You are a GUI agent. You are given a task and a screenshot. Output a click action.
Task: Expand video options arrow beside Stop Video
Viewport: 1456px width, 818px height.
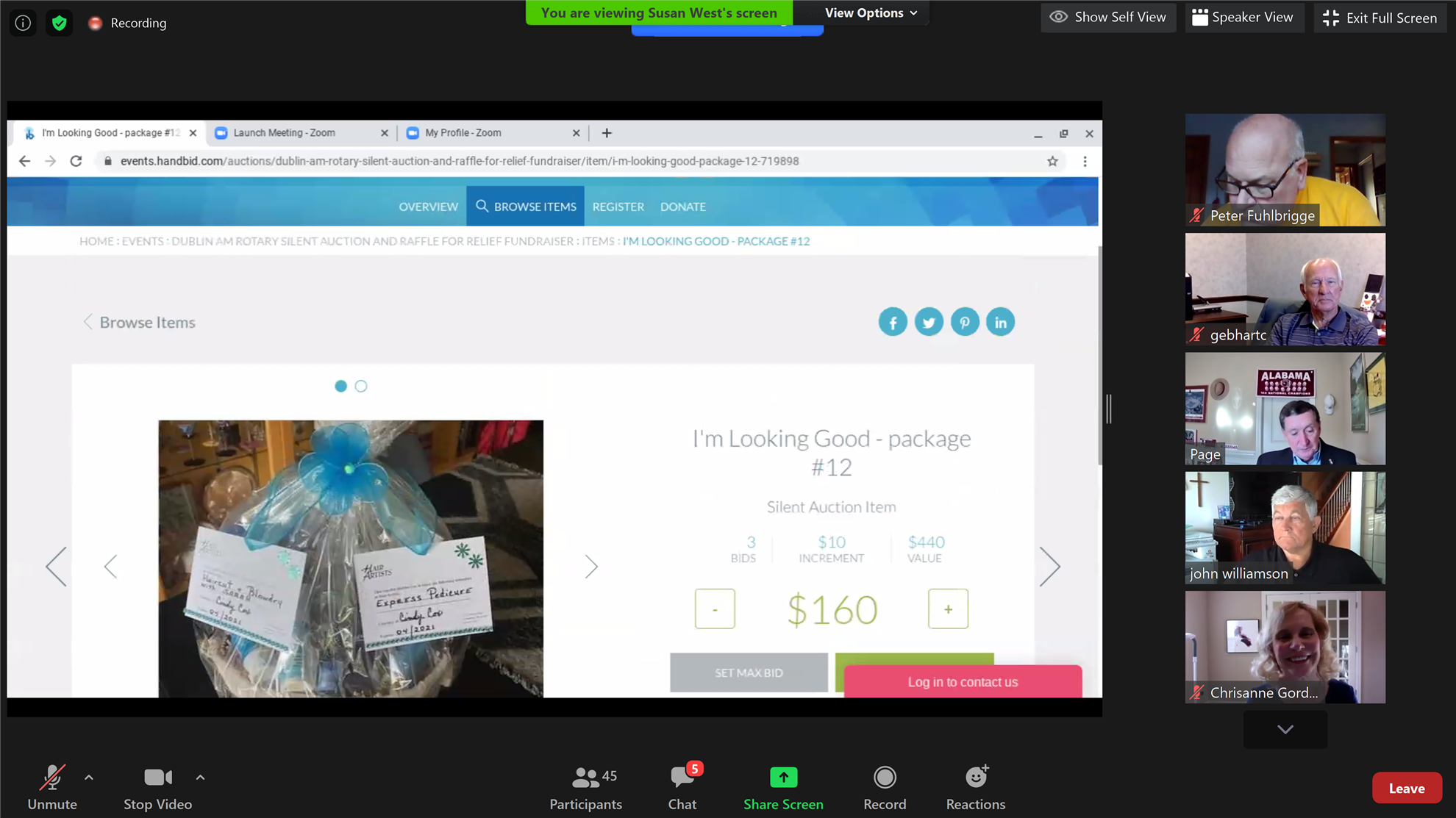tap(200, 777)
